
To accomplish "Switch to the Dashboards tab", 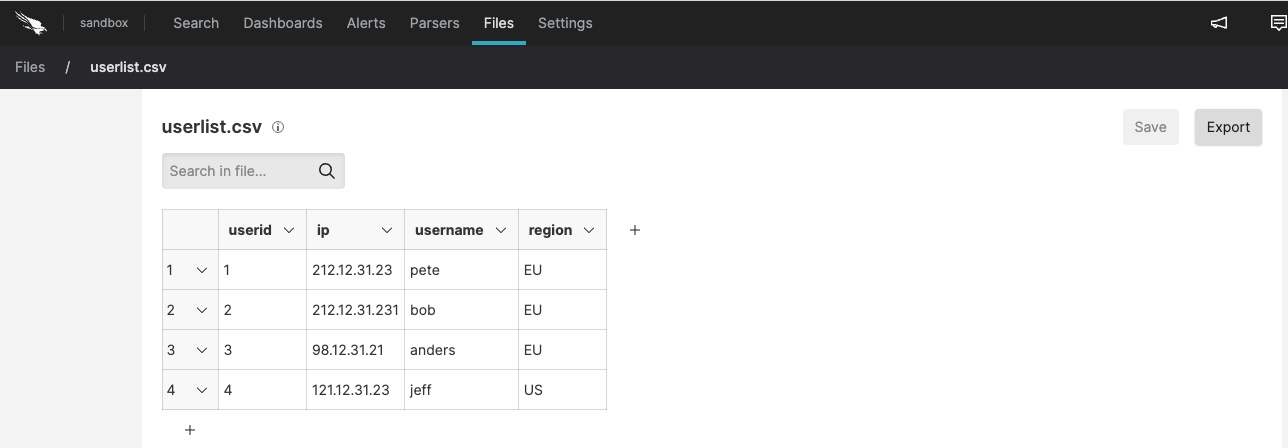I will click(x=283, y=23).
